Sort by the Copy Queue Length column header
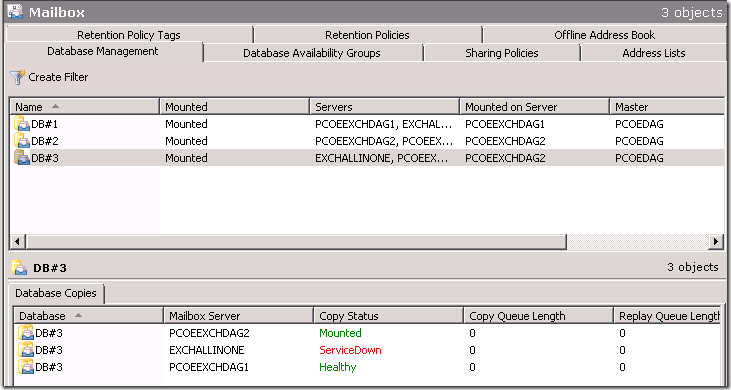731x390 pixels. pos(538,316)
